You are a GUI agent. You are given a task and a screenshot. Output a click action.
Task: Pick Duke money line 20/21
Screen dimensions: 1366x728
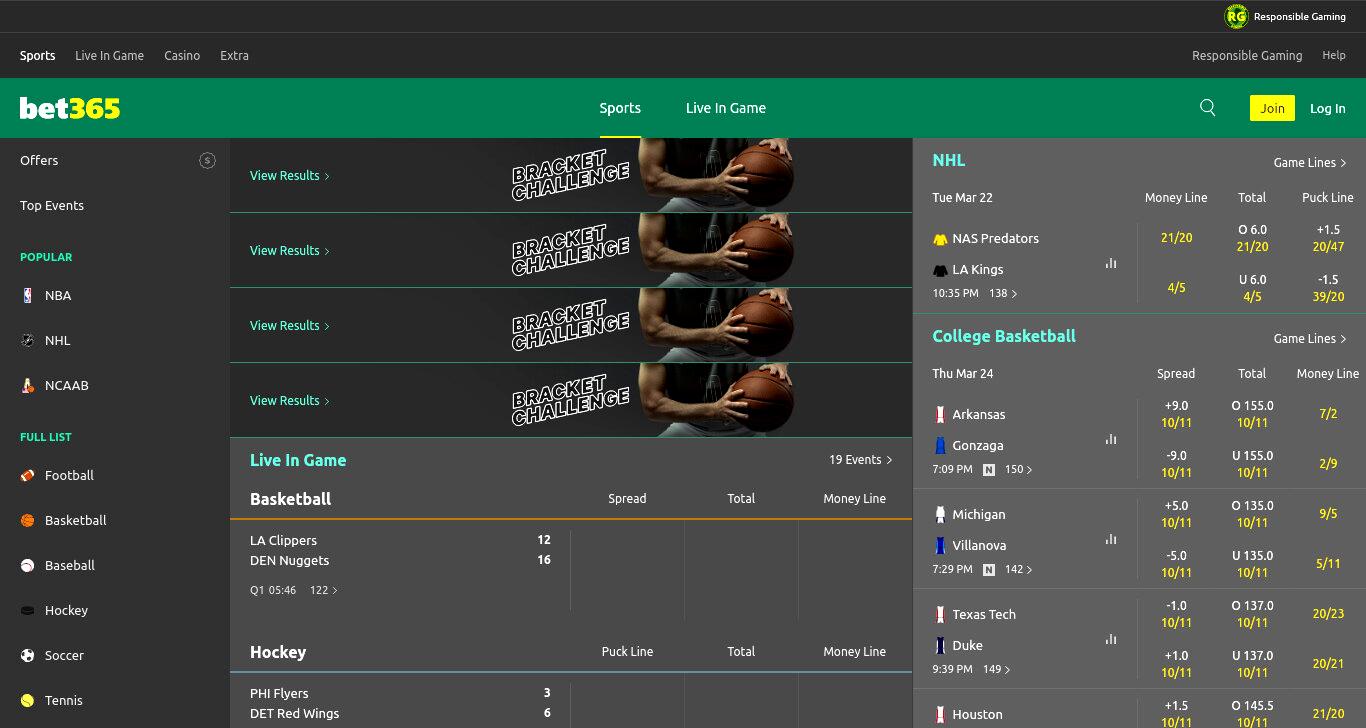coord(1328,664)
